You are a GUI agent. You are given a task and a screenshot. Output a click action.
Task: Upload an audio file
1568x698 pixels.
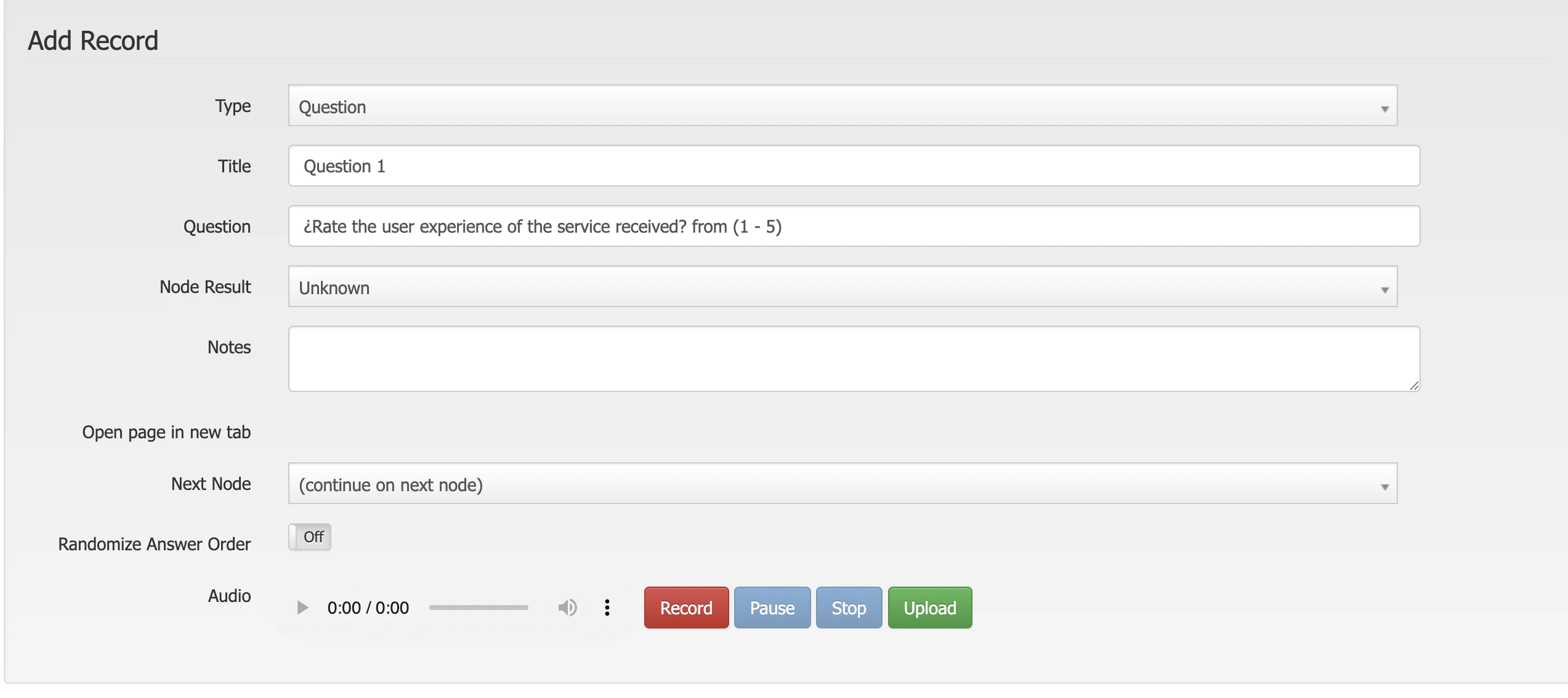tap(929, 608)
